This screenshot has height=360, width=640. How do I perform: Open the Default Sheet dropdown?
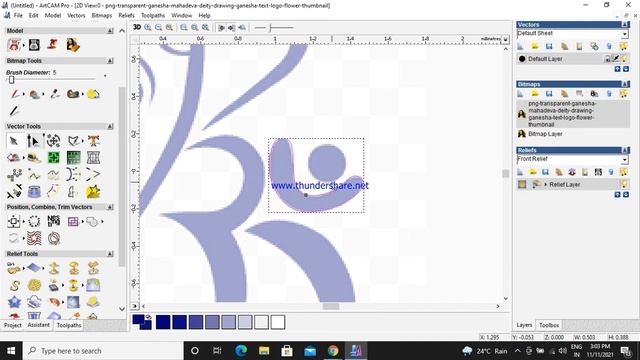tap(624, 33)
